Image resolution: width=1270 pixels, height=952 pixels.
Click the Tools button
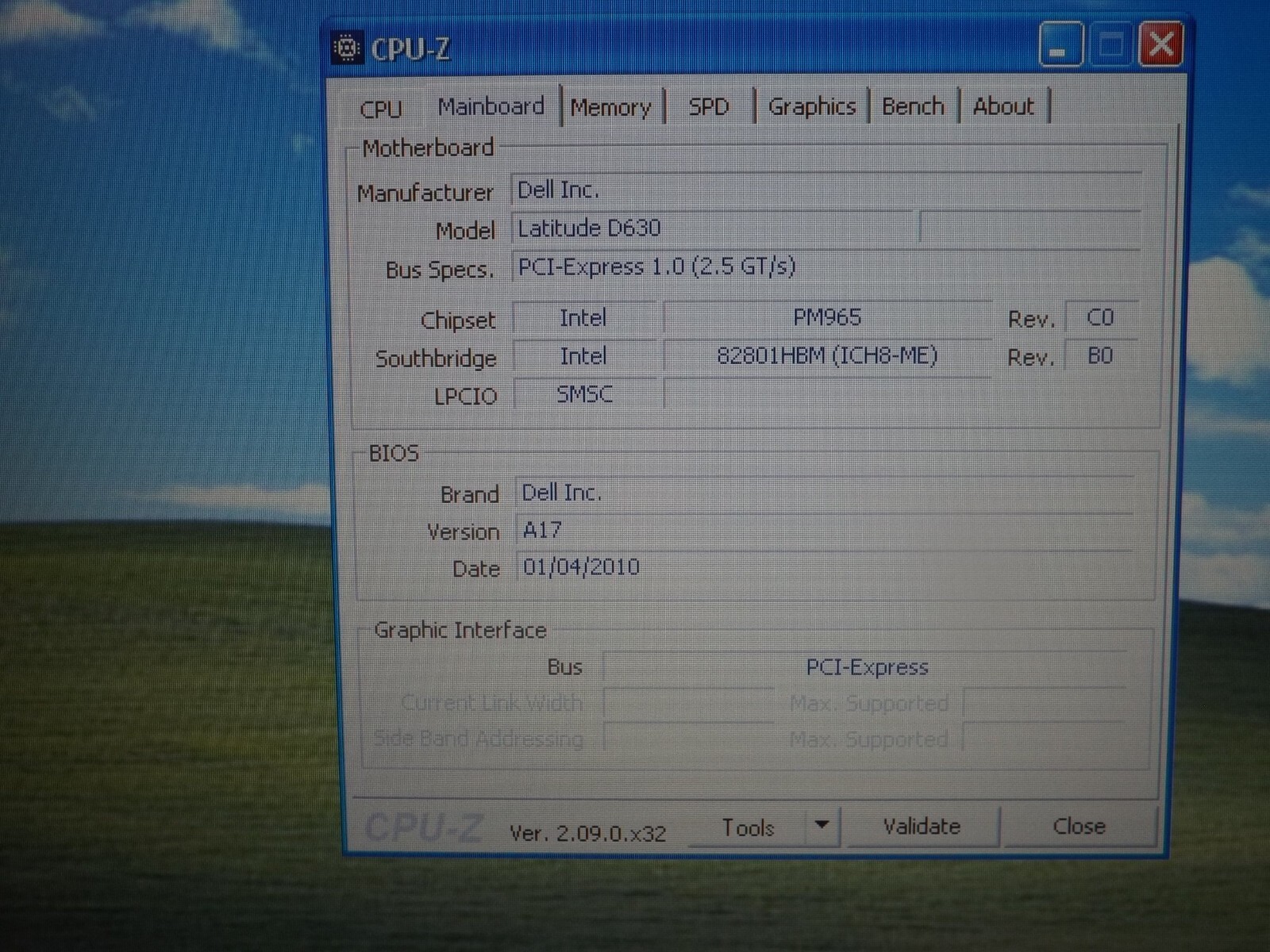[x=748, y=827]
